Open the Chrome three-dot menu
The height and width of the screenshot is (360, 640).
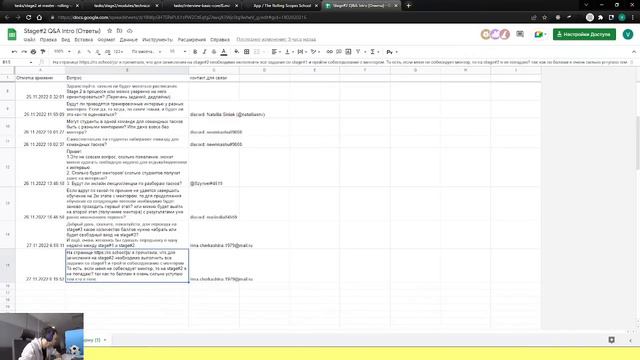click(x=633, y=18)
